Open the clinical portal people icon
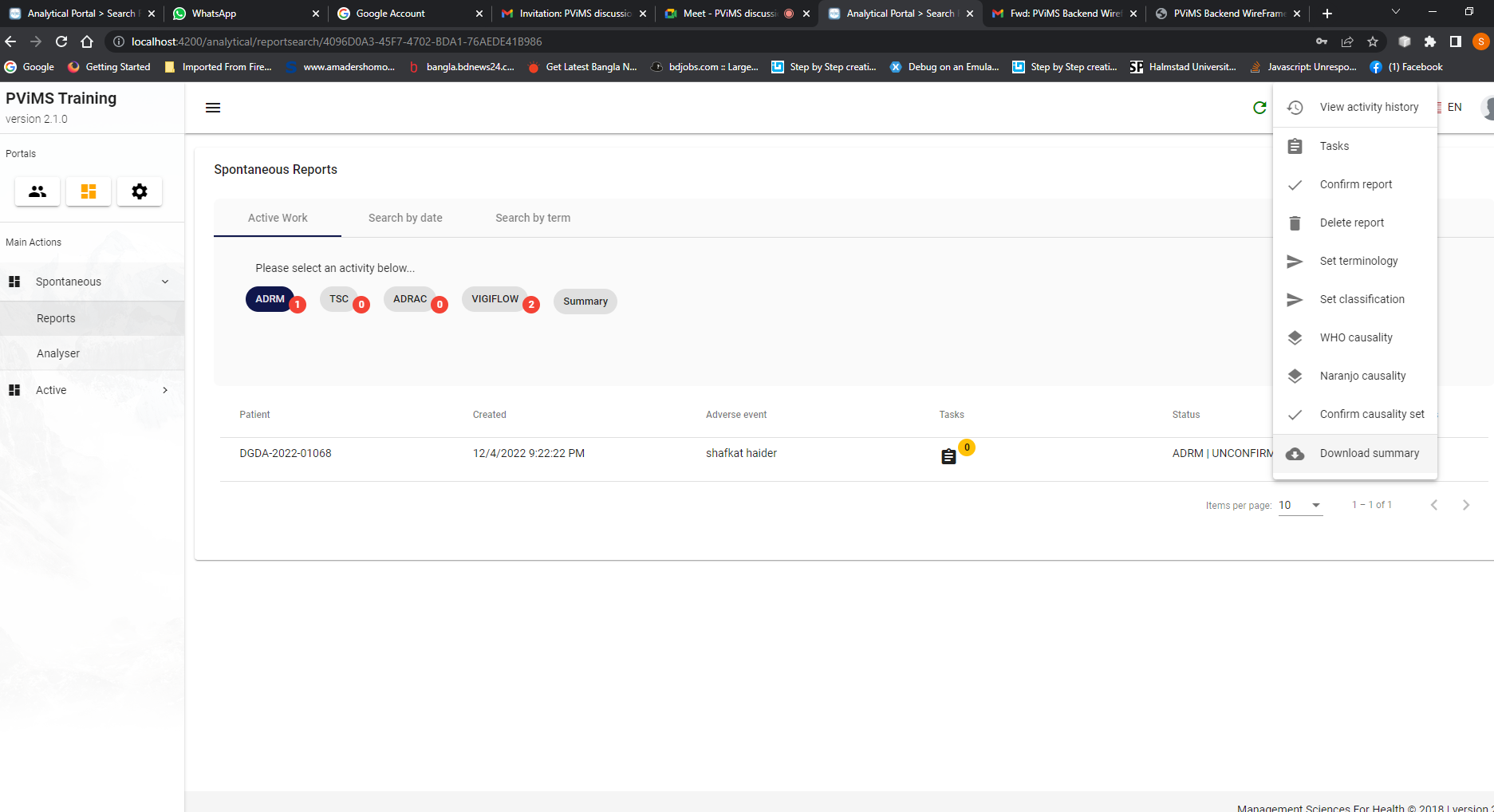 [37, 191]
